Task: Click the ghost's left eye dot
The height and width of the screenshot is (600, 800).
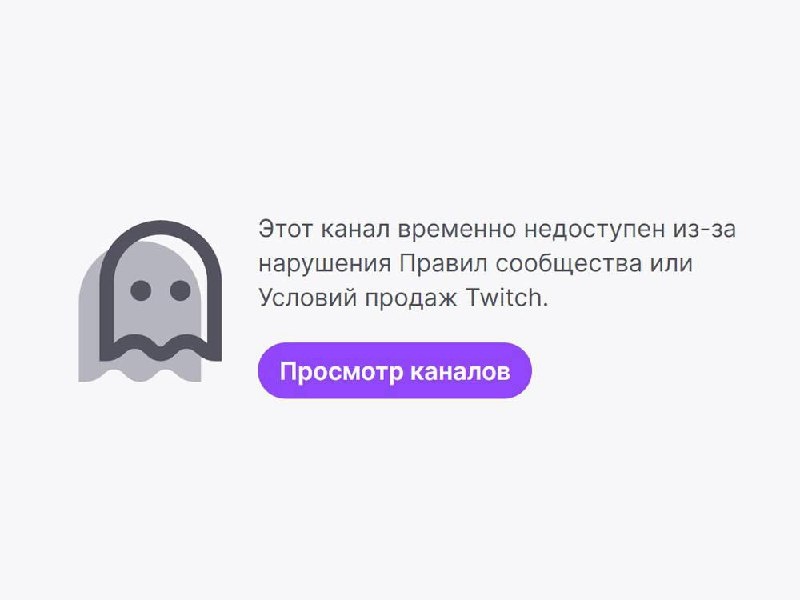Action: click(140, 290)
